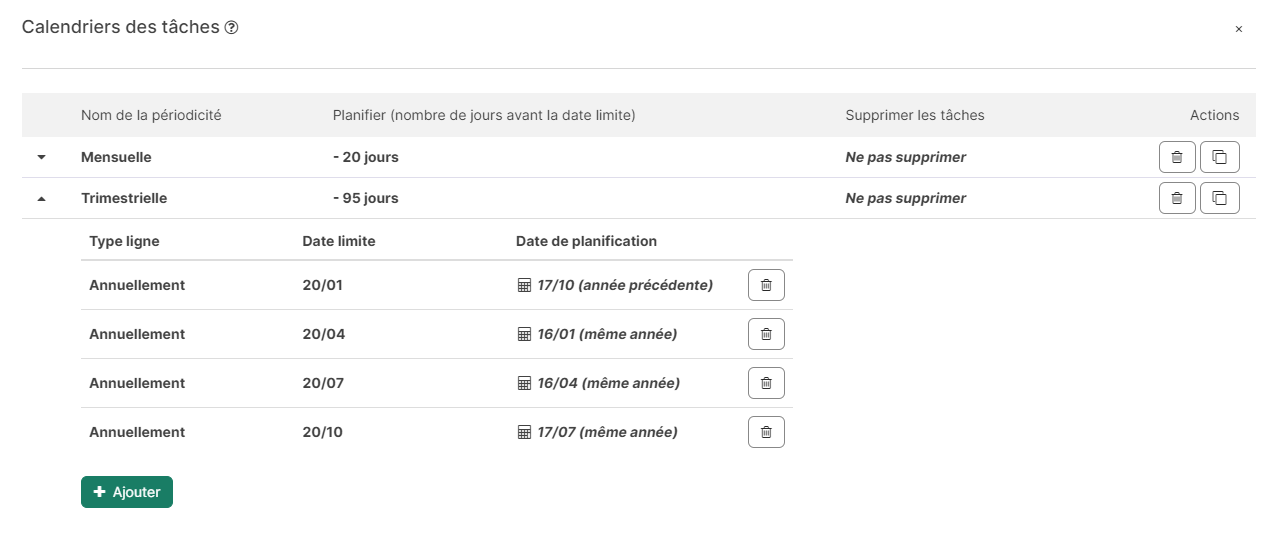
Task: Click the Ajouter button
Action: 127,492
